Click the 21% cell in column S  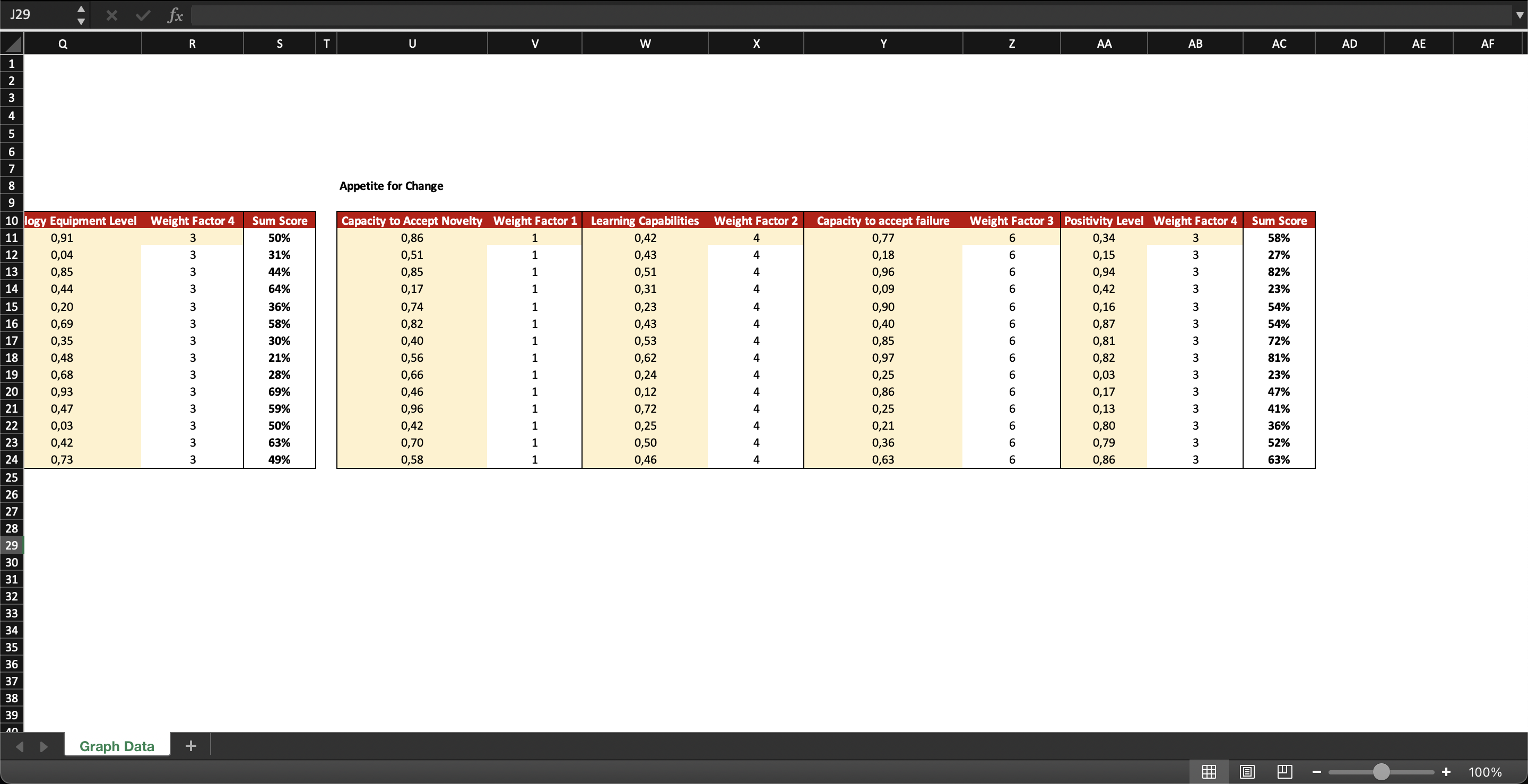pyautogui.click(x=280, y=358)
